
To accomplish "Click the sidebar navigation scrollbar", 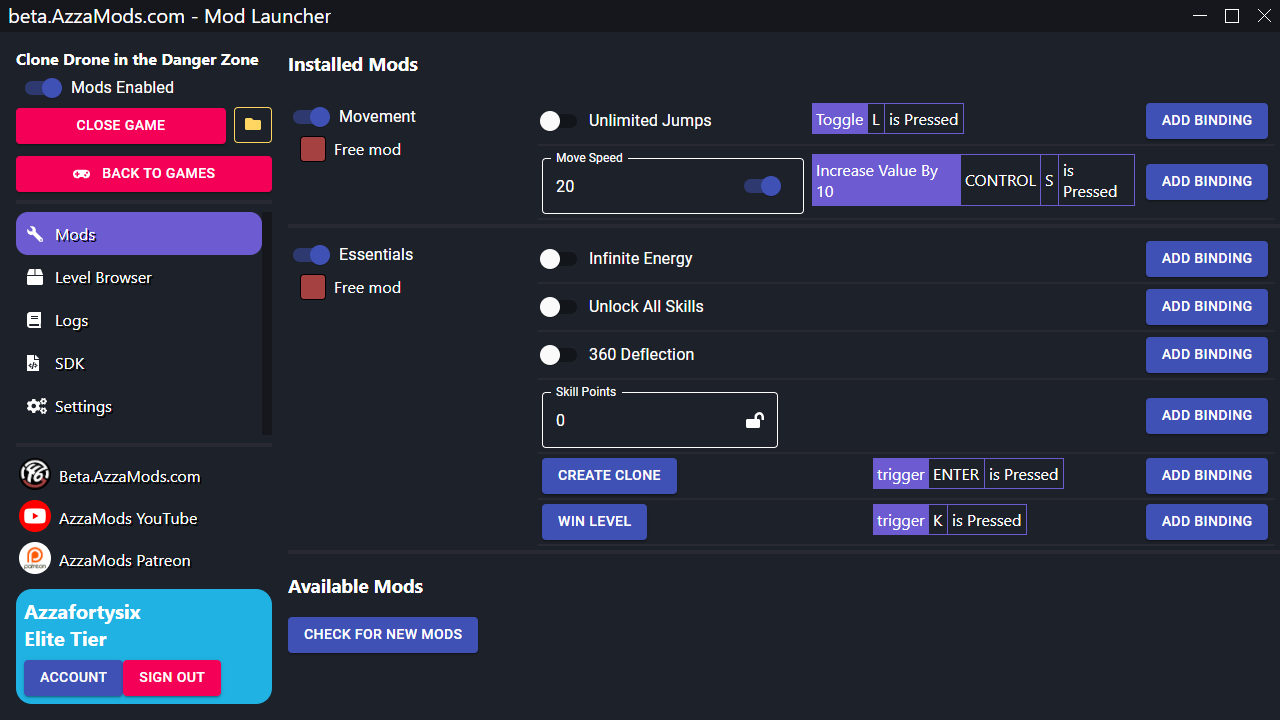I will pos(267,323).
